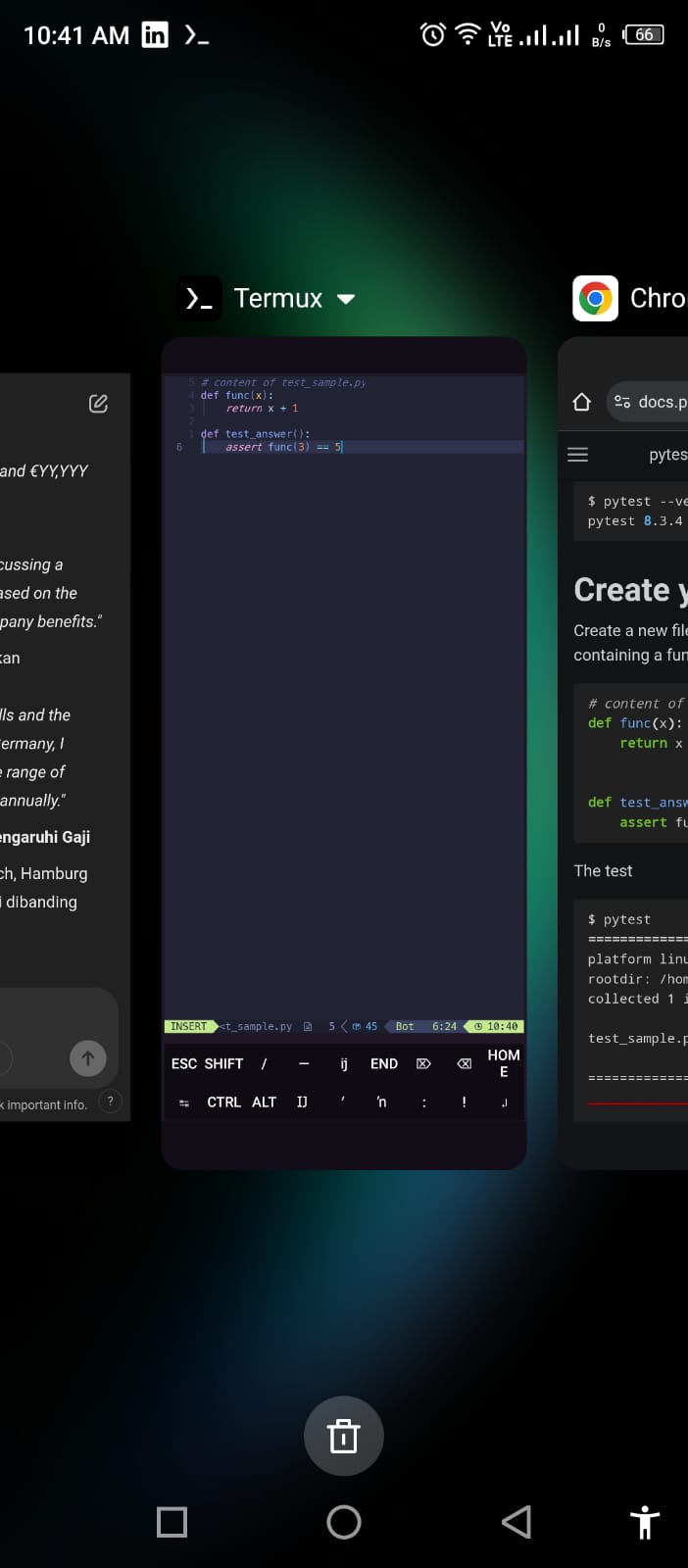688x1568 pixels.
Task: Tap the Termux title label above its card
Action: pyautogui.click(x=278, y=298)
